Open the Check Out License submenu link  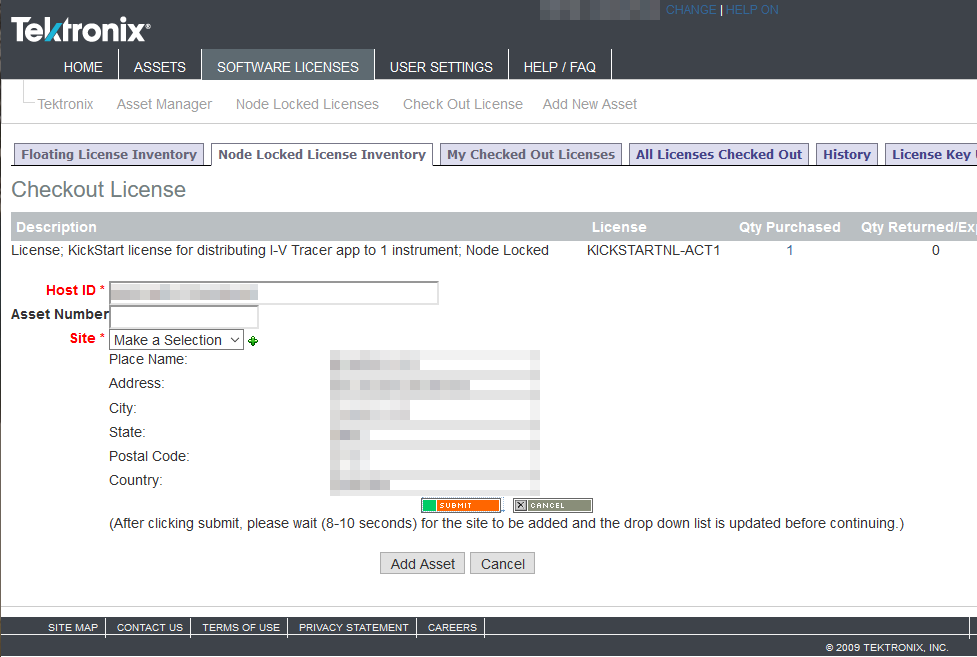point(462,104)
